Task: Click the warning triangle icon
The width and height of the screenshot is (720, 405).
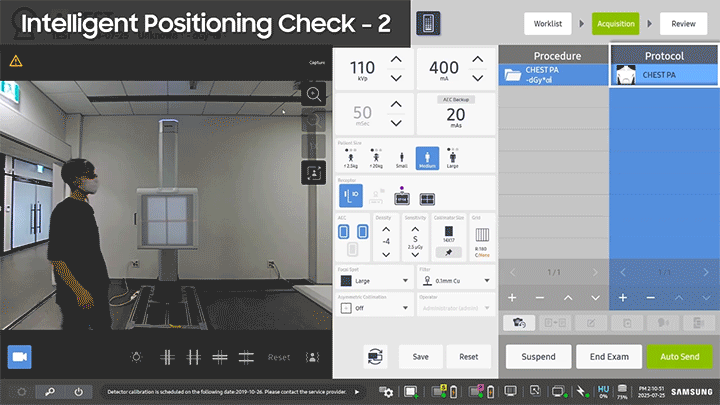Action: click(x=16, y=61)
